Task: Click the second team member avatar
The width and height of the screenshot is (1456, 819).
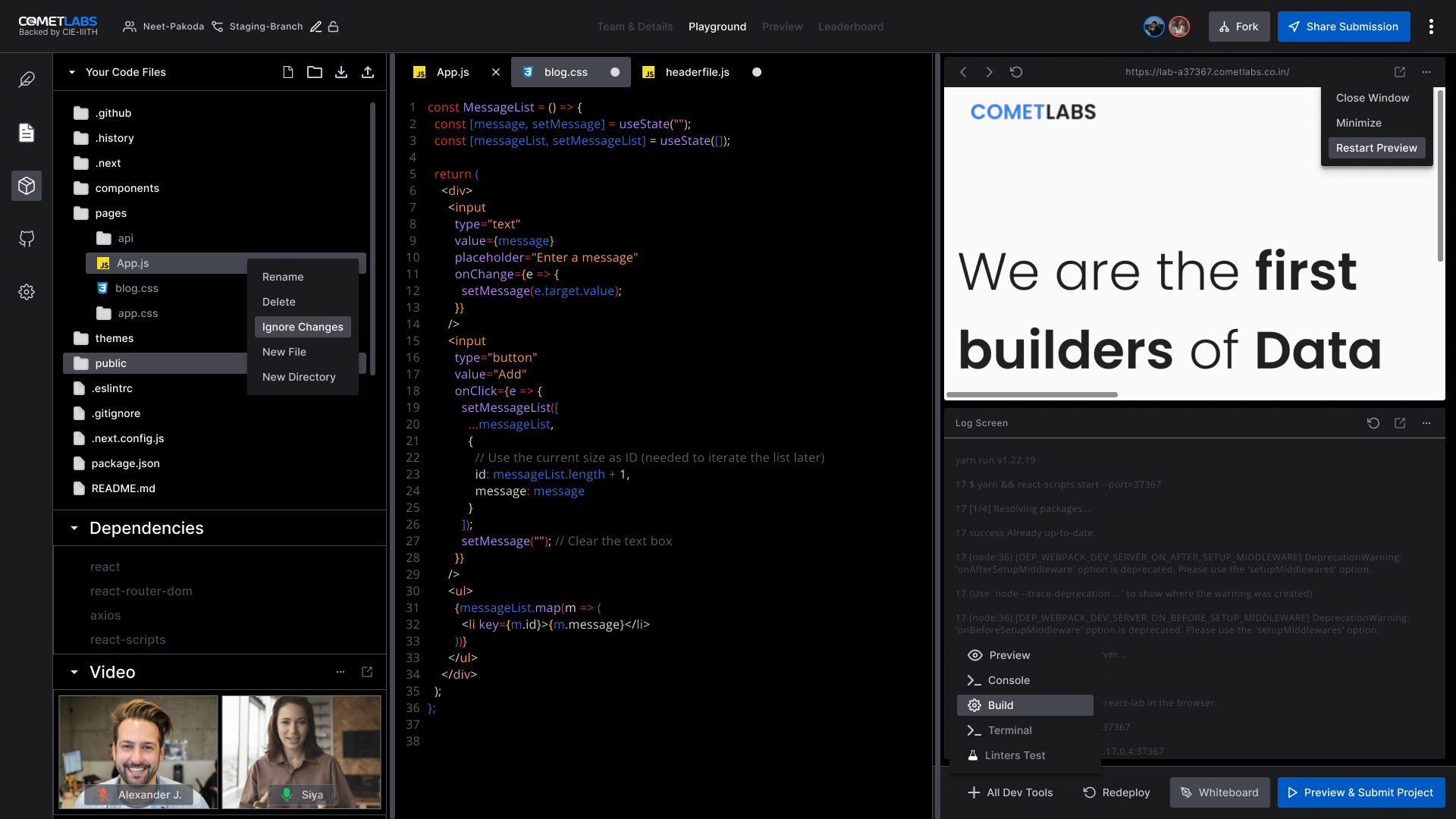Action: [x=1179, y=27]
